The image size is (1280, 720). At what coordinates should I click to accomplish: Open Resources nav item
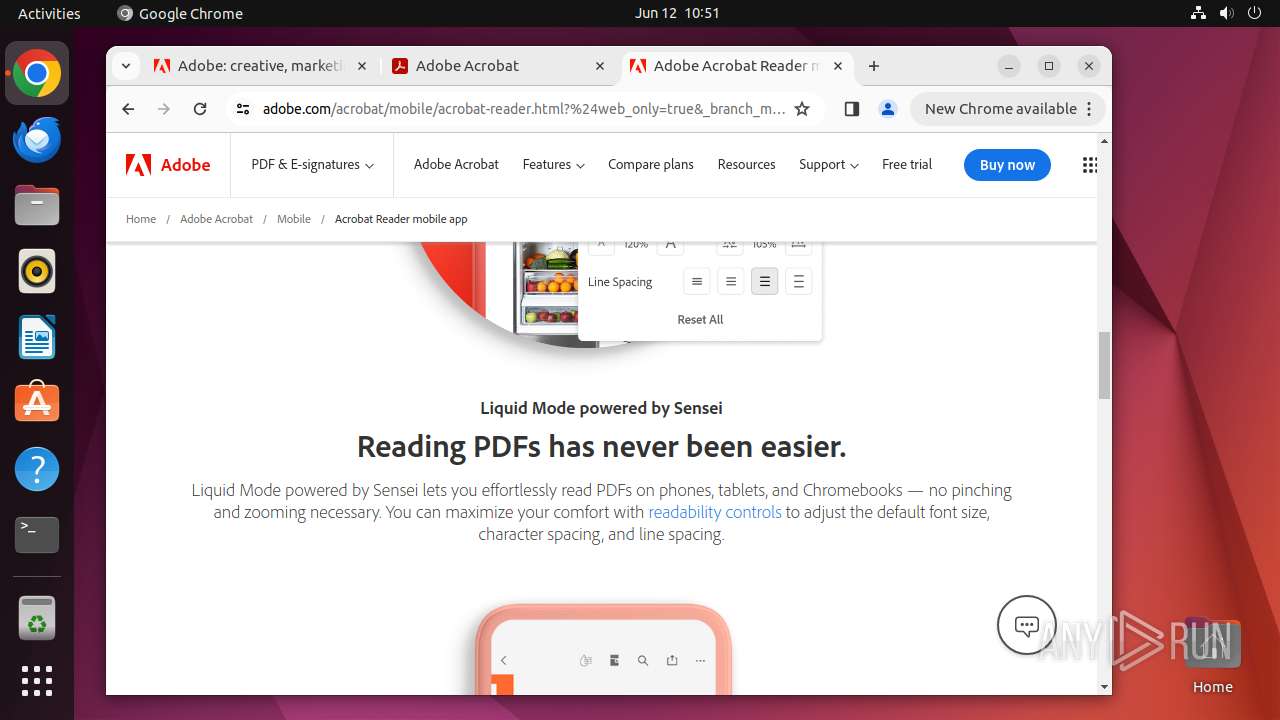point(746,165)
